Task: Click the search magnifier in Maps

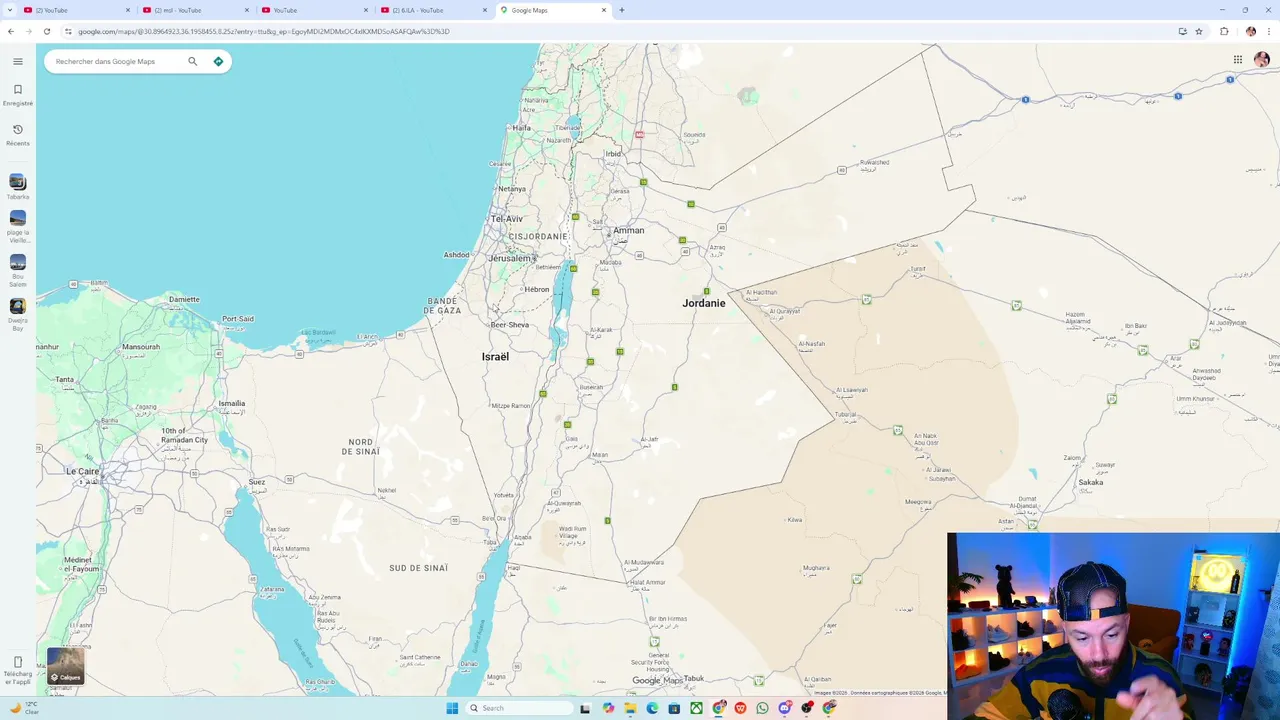Action: 193,61
